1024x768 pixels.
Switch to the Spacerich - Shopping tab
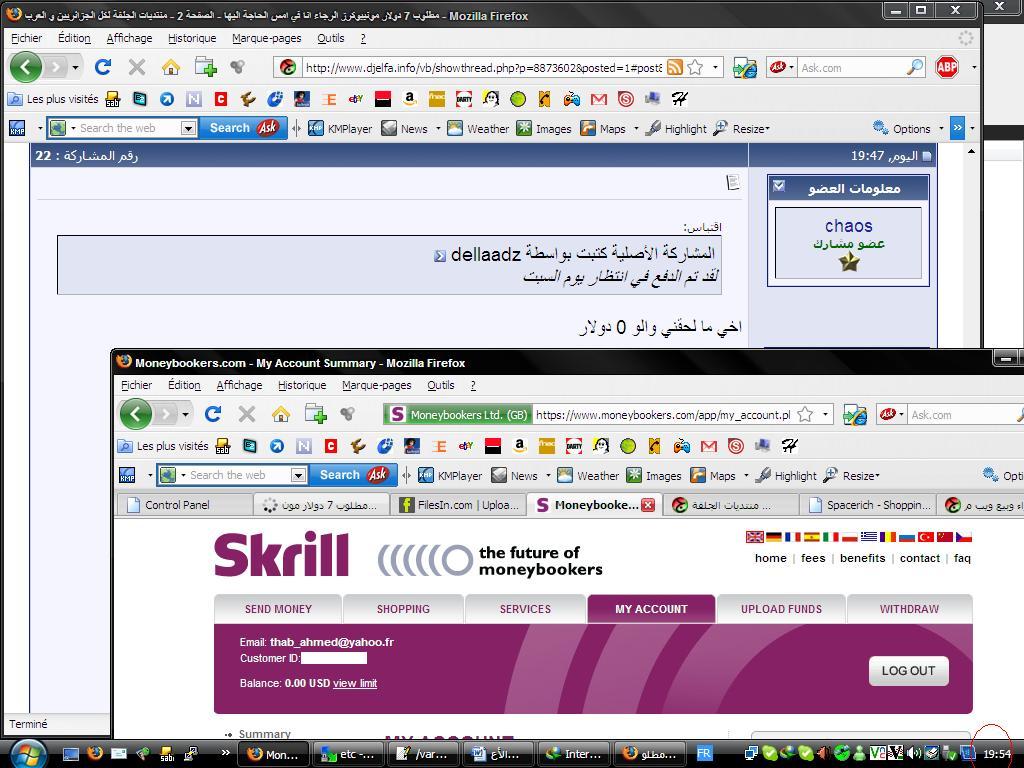coord(867,505)
